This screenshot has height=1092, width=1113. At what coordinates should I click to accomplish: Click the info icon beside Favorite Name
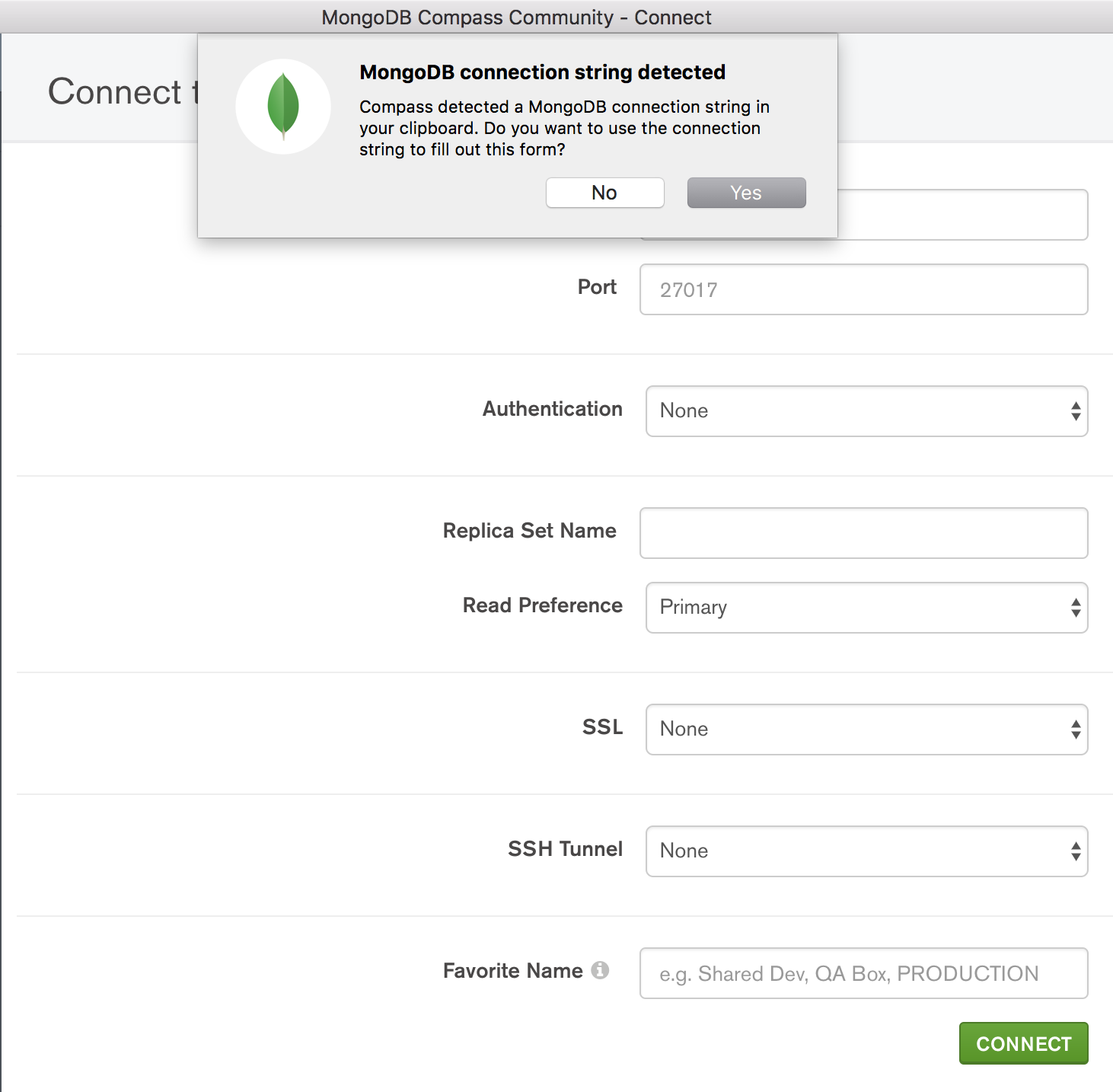pos(600,970)
